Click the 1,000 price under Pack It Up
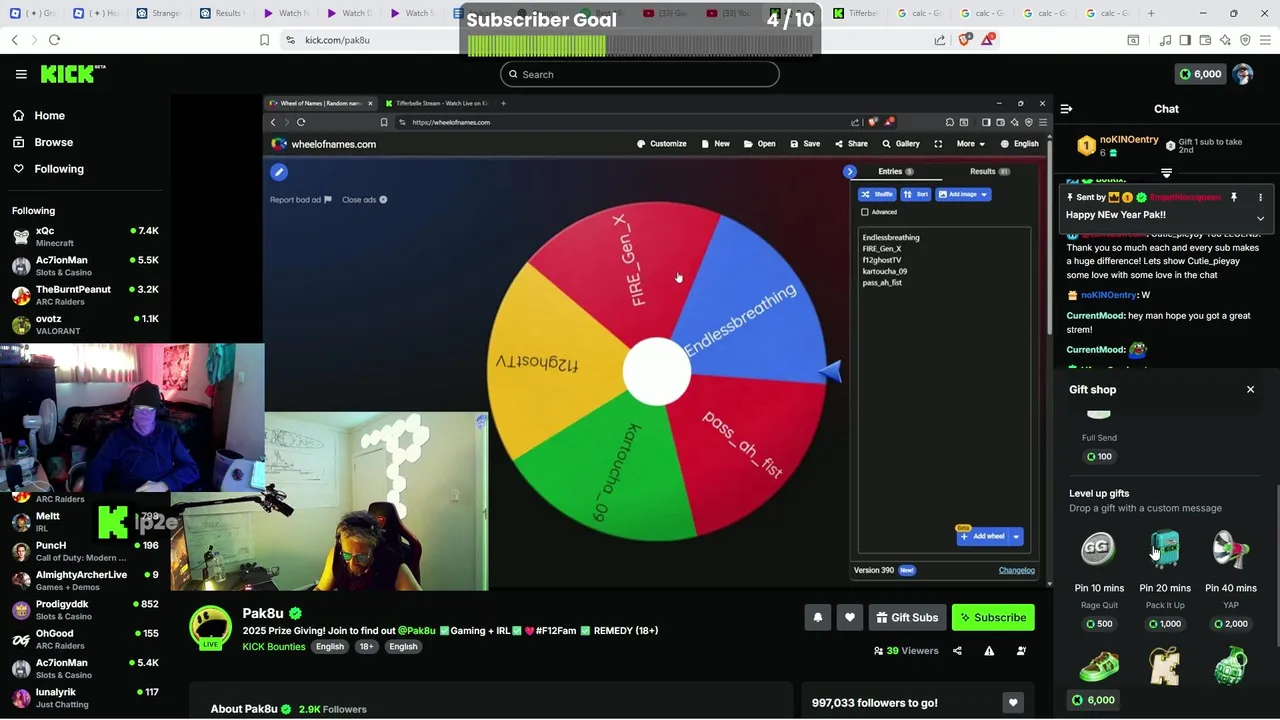1280x720 pixels. coord(1165,624)
